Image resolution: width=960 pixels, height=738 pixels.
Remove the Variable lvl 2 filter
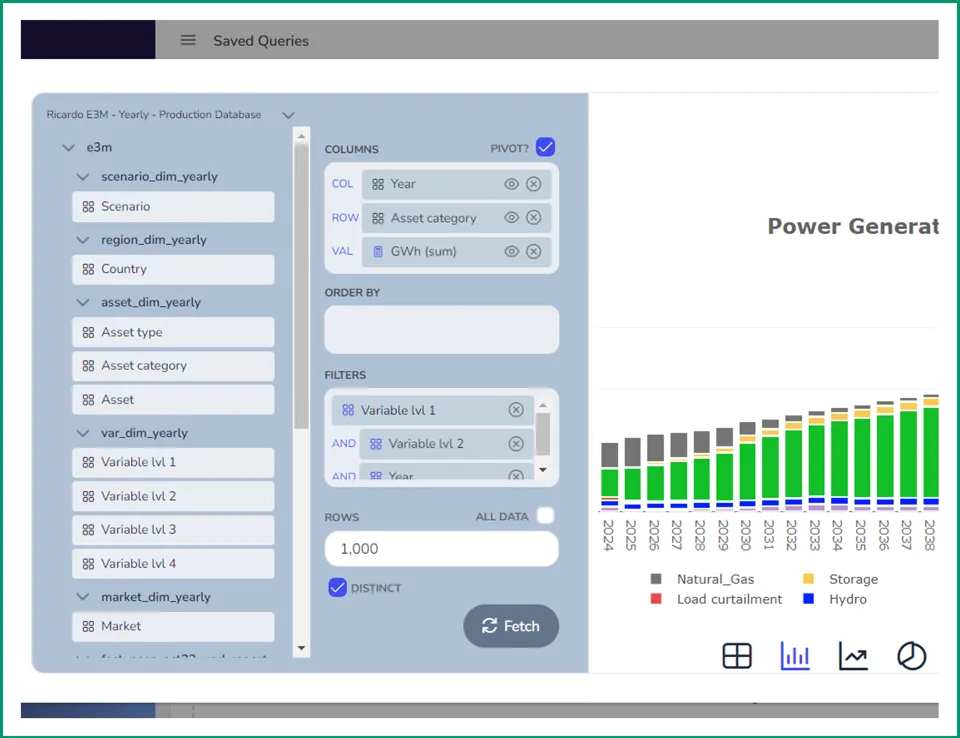click(x=516, y=443)
